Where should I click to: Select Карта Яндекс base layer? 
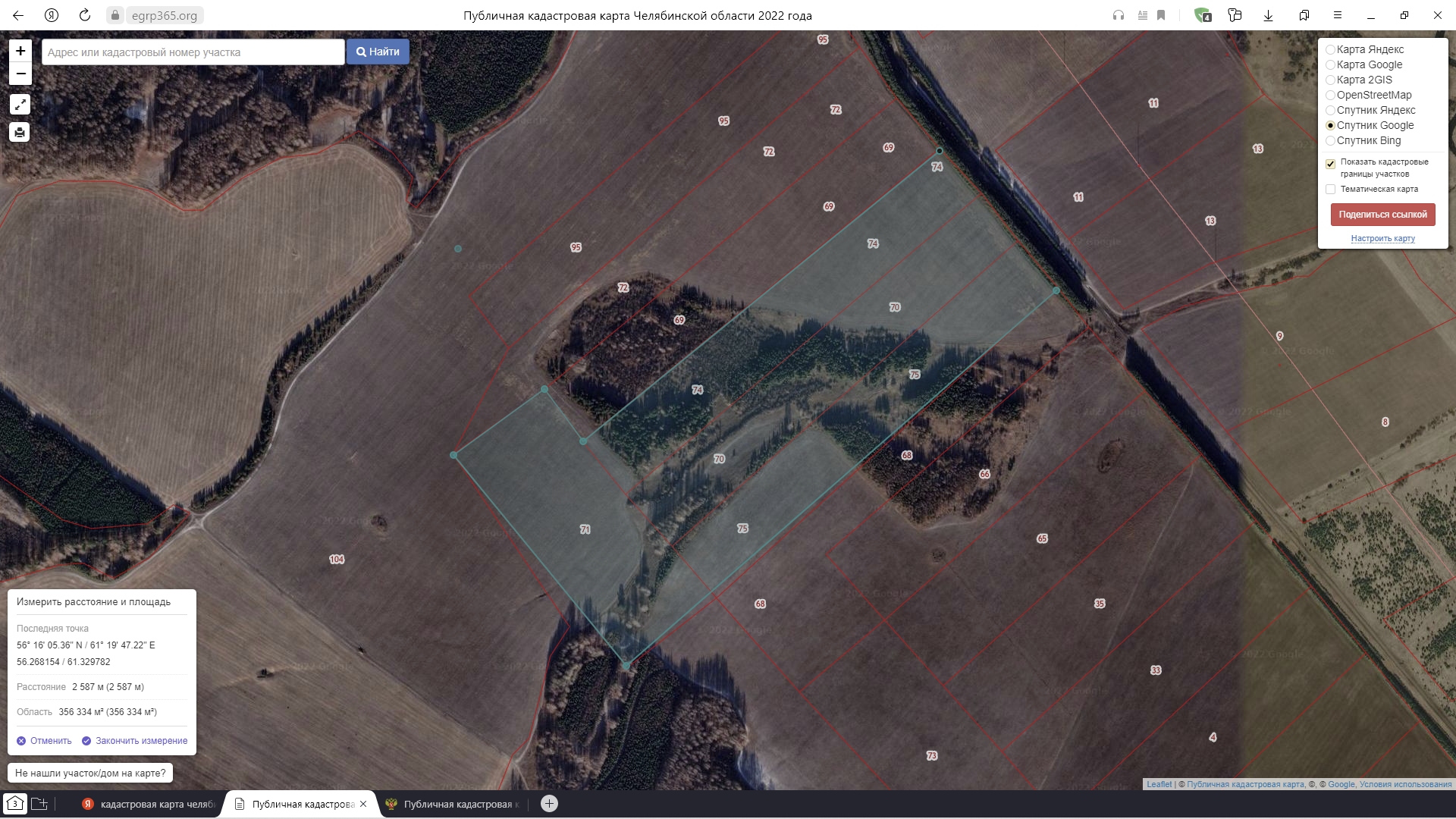click(1330, 50)
